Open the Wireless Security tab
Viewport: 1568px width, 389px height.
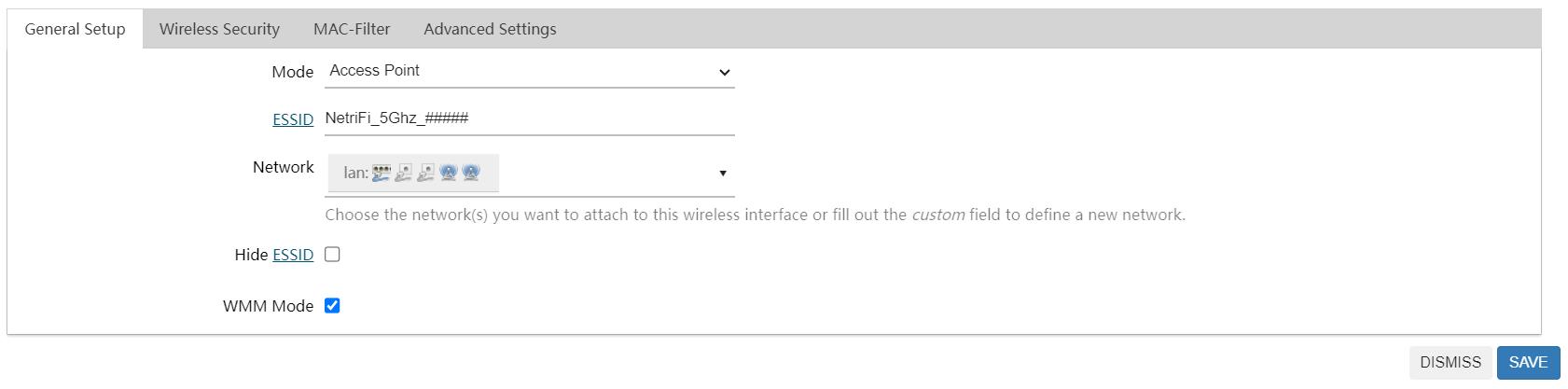click(219, 29)
